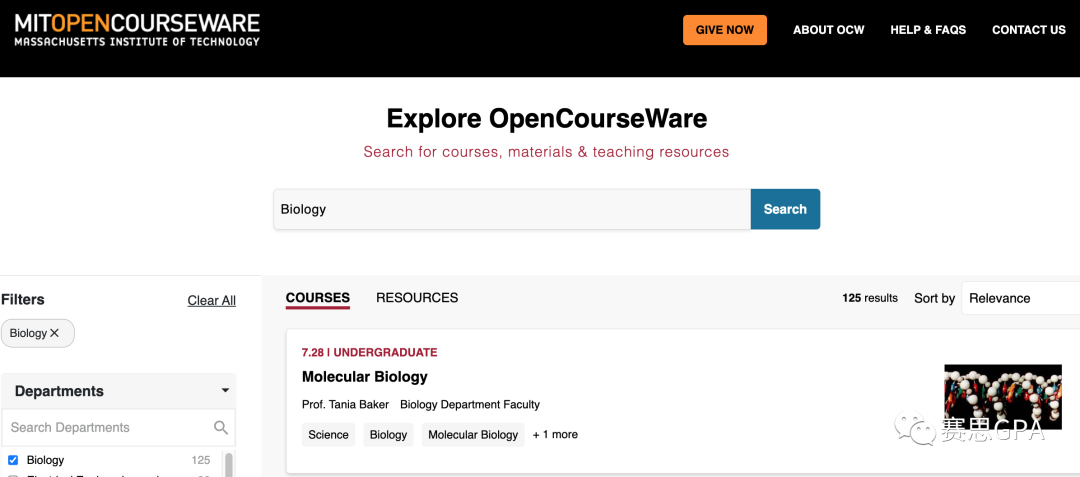Image resolution: width=1080 pixels, height=477 pixels.
Task: Open the Molecular Biology course title
Action: coord(364,377)
